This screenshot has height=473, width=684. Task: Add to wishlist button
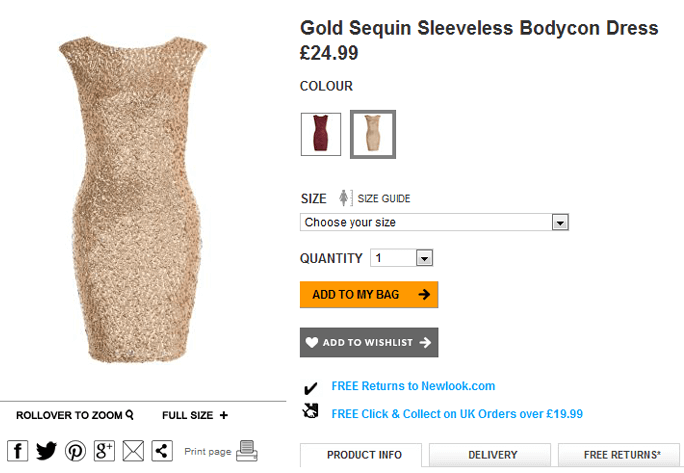point(369,343)
